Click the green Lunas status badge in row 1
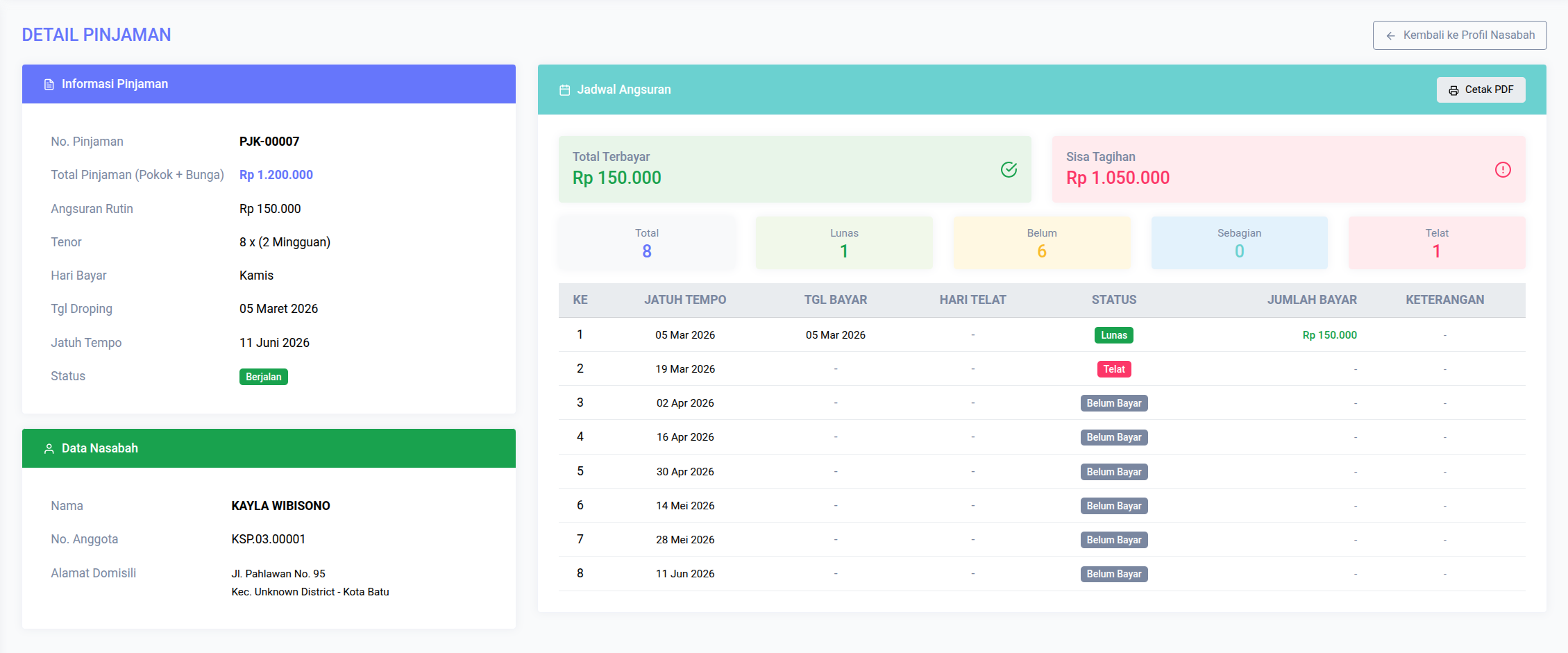The height and width of the screenshot is (653, 1568). pos(1113,335)
